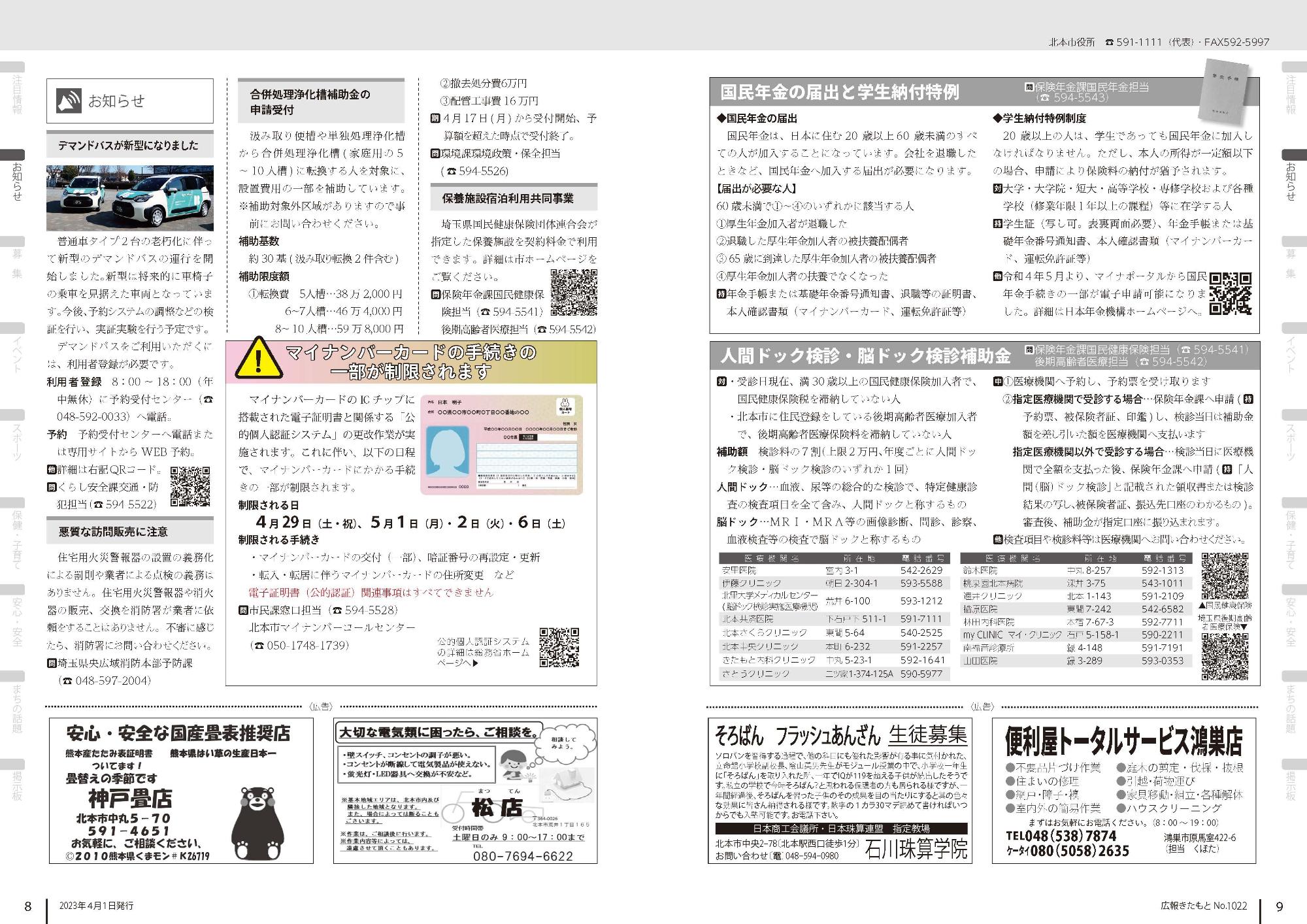Image resolution: width=1307 pixels, height=924 pixels.
Task: Click the heading 保養施設宿泊利用共同事業
Action: (514, 197)
